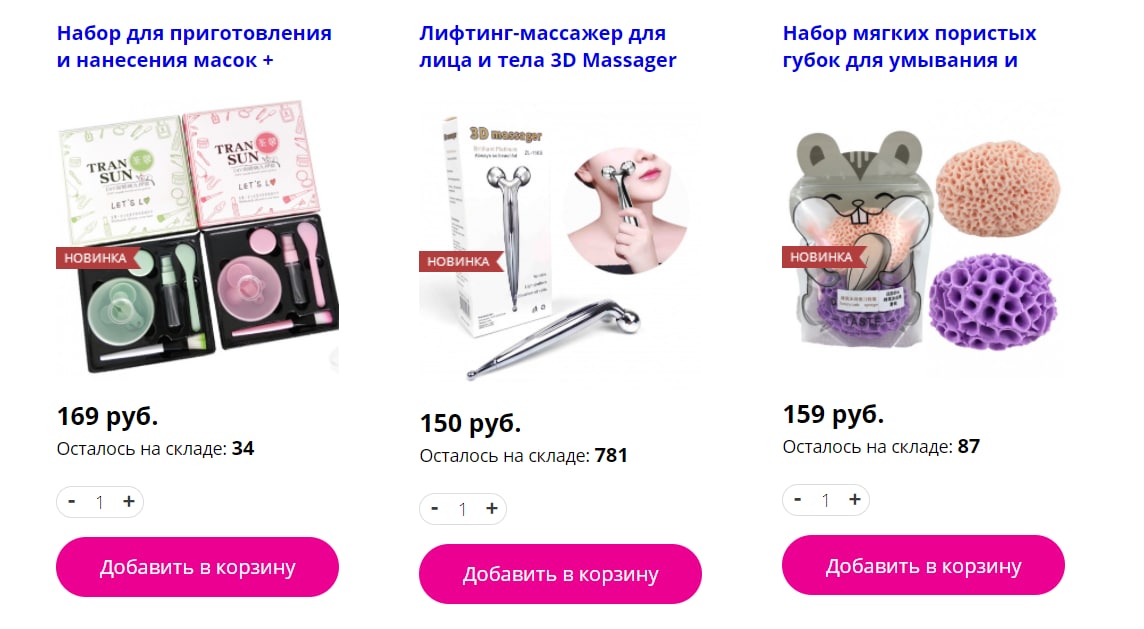This screenshot has height=629, width=1144.
Task: Decrease quantity for the mask preparation set
Action: pyautogui.click(x=72, y=501)
